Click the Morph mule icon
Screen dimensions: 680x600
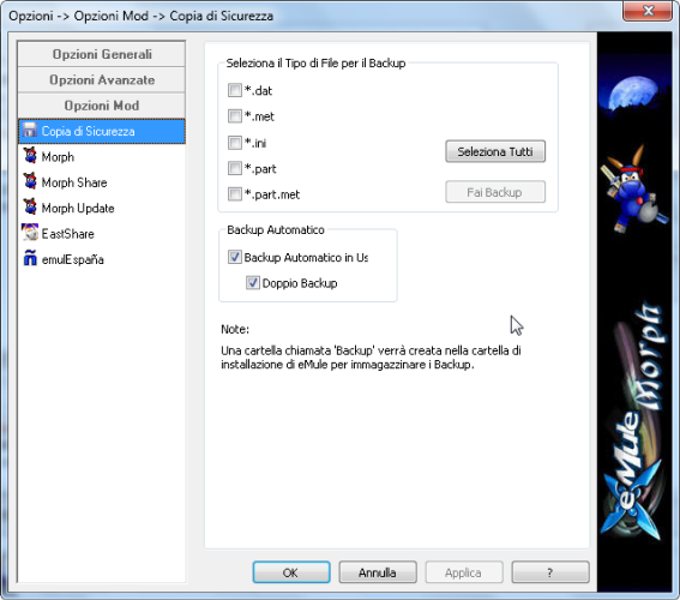30,156
